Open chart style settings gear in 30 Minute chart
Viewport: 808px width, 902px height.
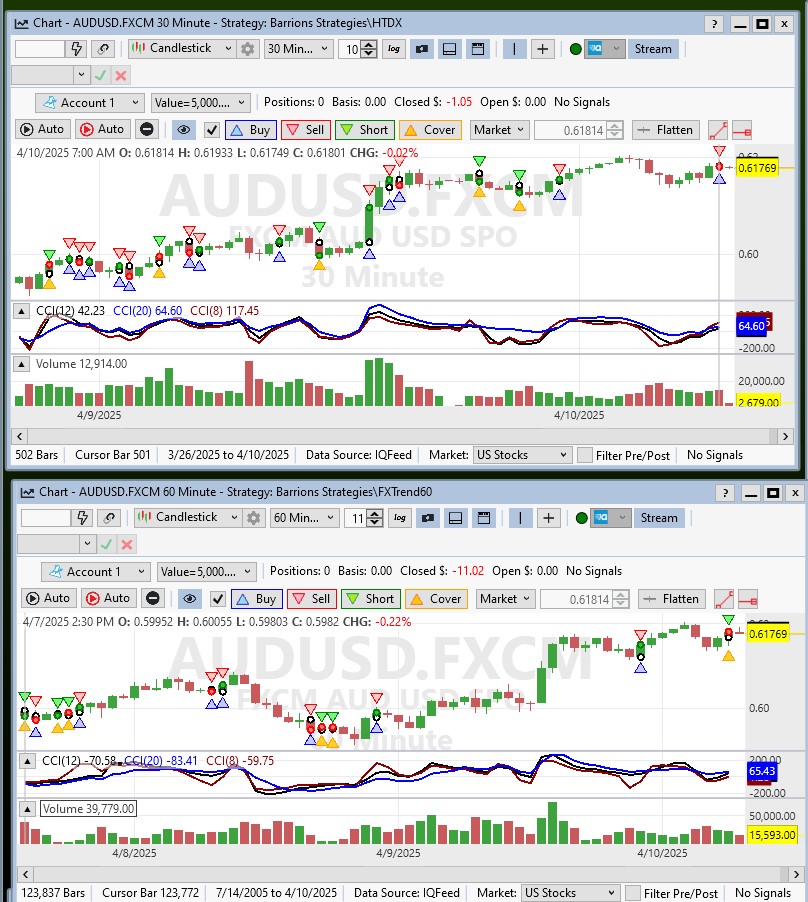(247, 49)
